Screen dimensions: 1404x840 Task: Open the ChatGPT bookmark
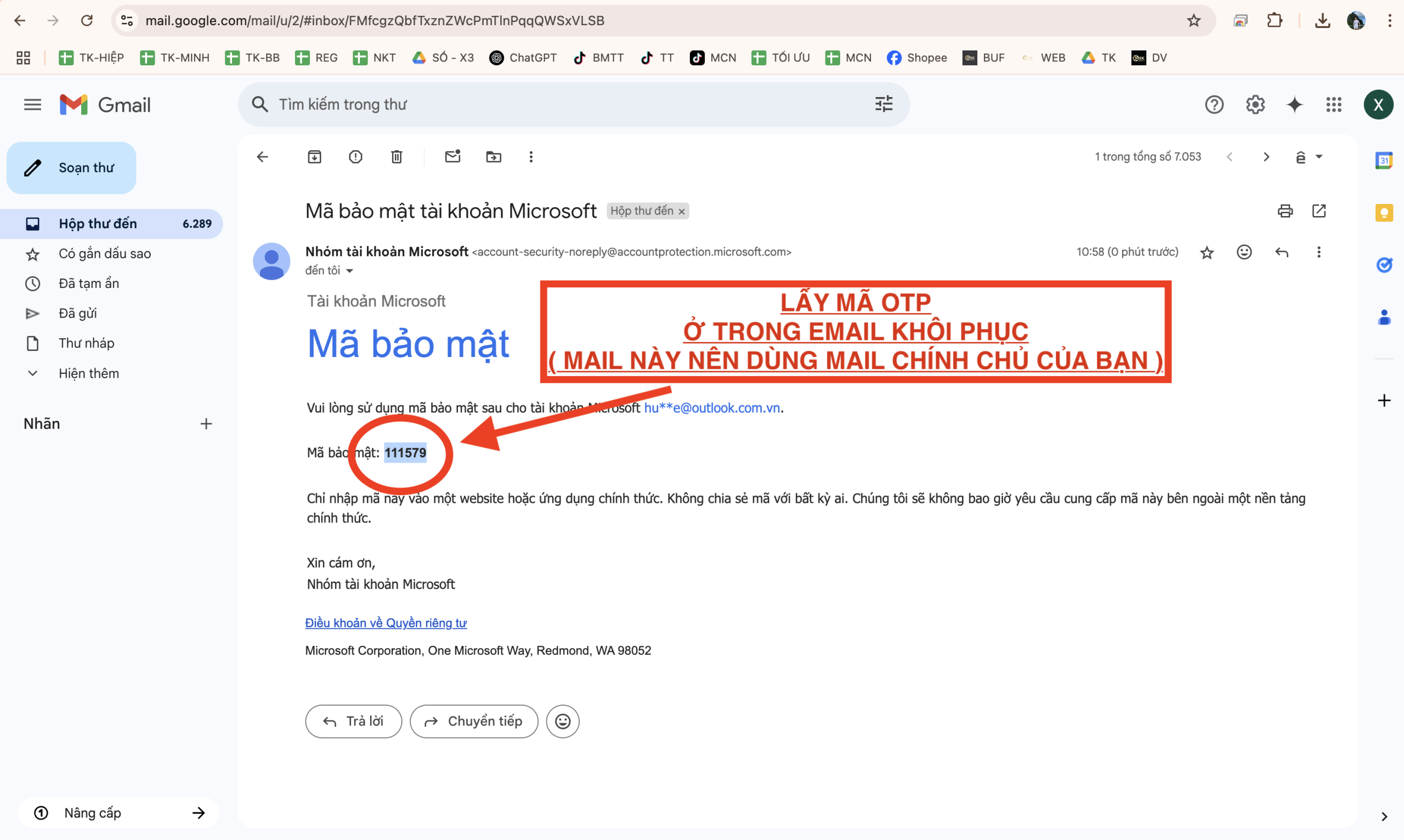(x=523, y=58)
